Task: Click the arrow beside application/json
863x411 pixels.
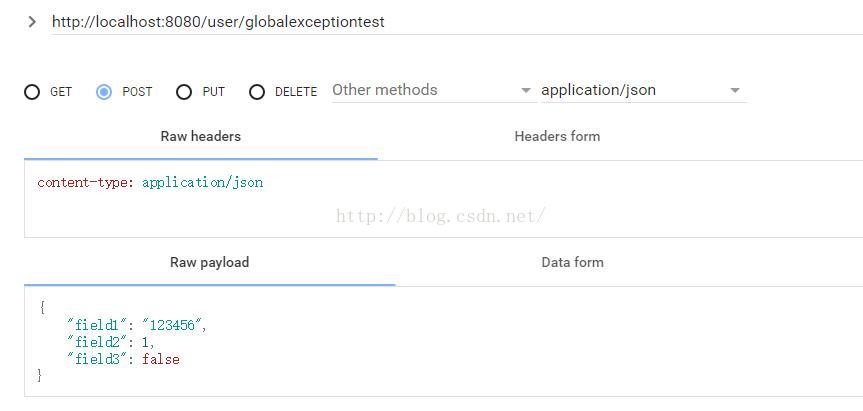Action: 735,91
